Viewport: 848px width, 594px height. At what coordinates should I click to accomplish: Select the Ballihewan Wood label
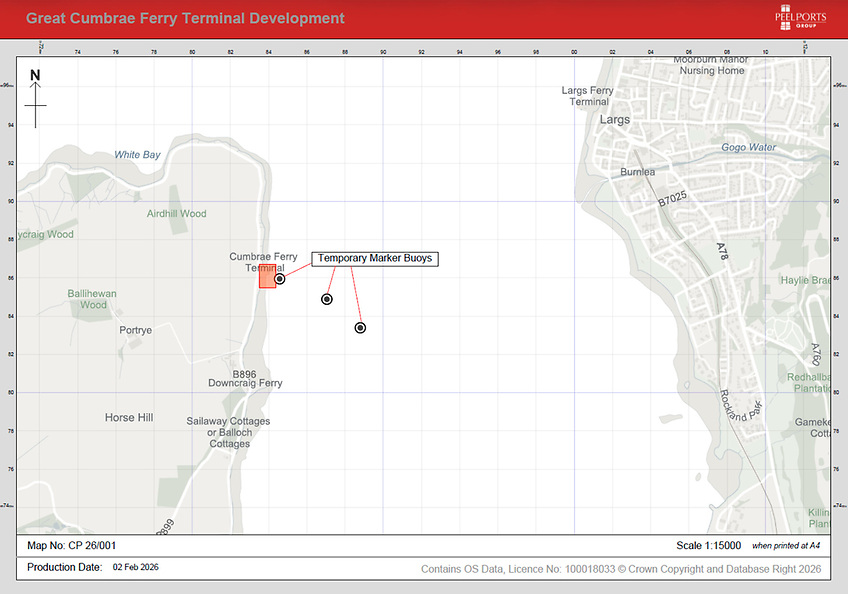pos(93,299)
